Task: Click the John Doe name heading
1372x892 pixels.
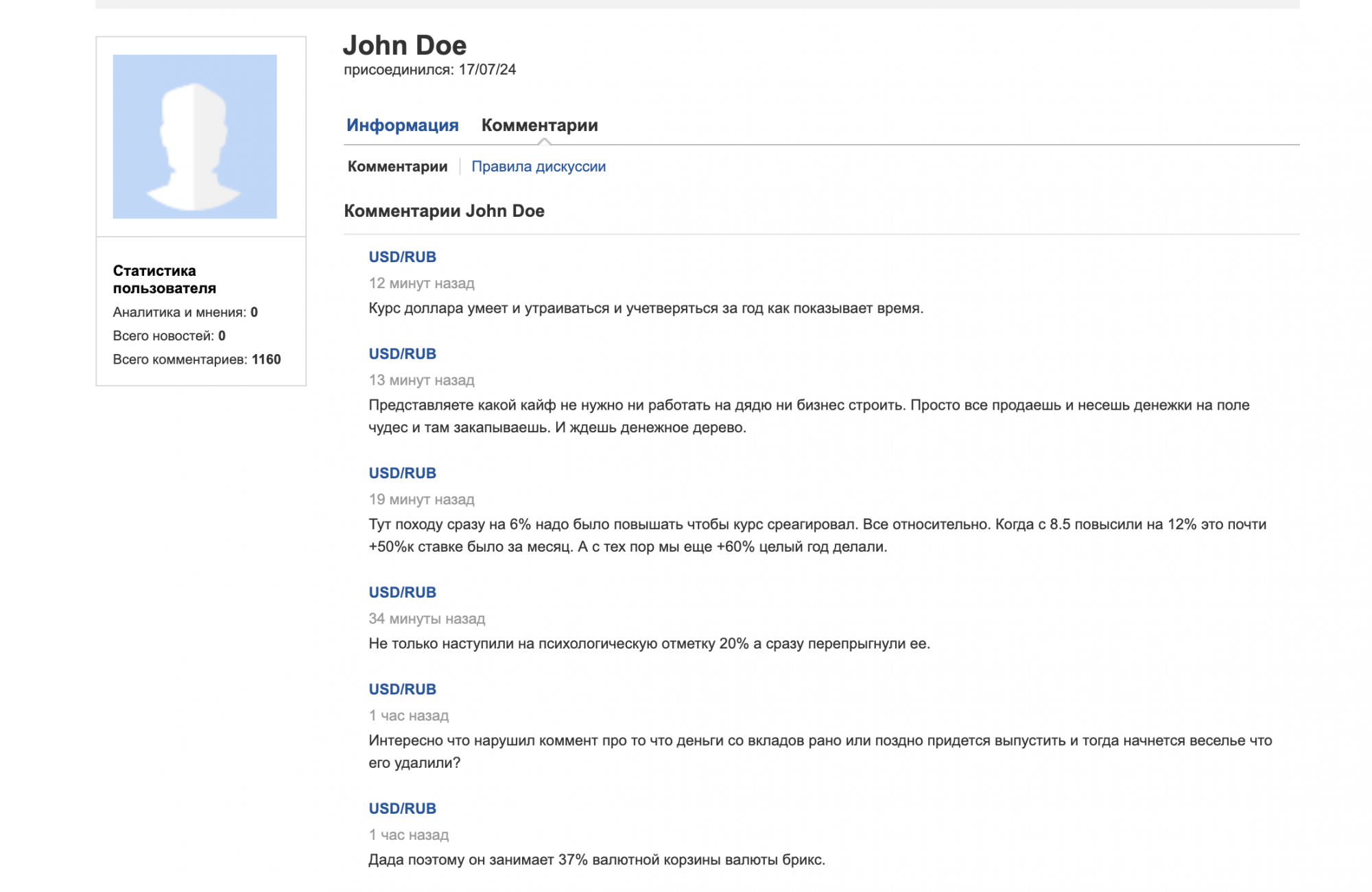Action: 405,45
